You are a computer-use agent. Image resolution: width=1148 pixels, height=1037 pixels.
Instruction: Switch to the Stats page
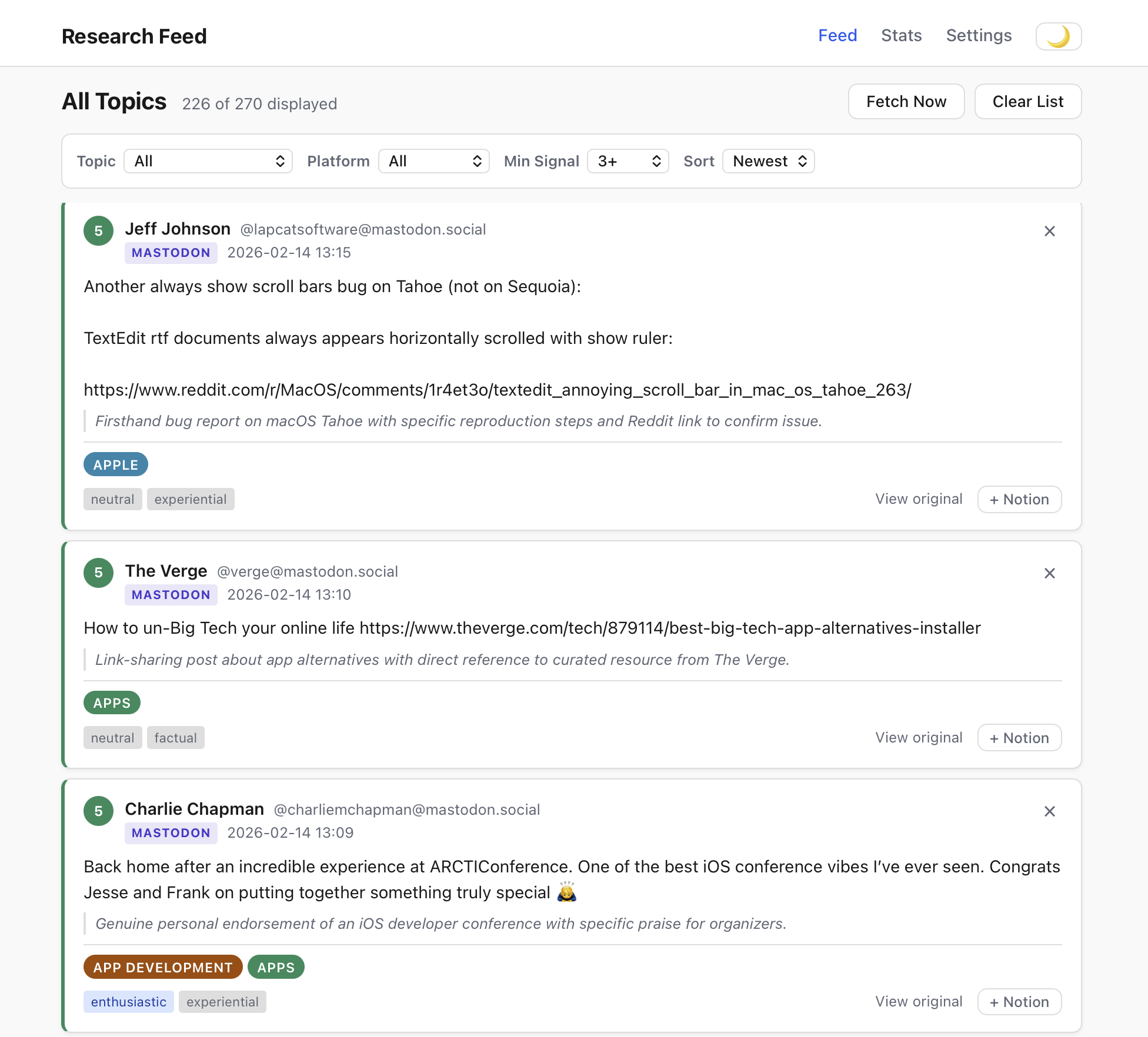pyautogui.click(x=901, y=36)
